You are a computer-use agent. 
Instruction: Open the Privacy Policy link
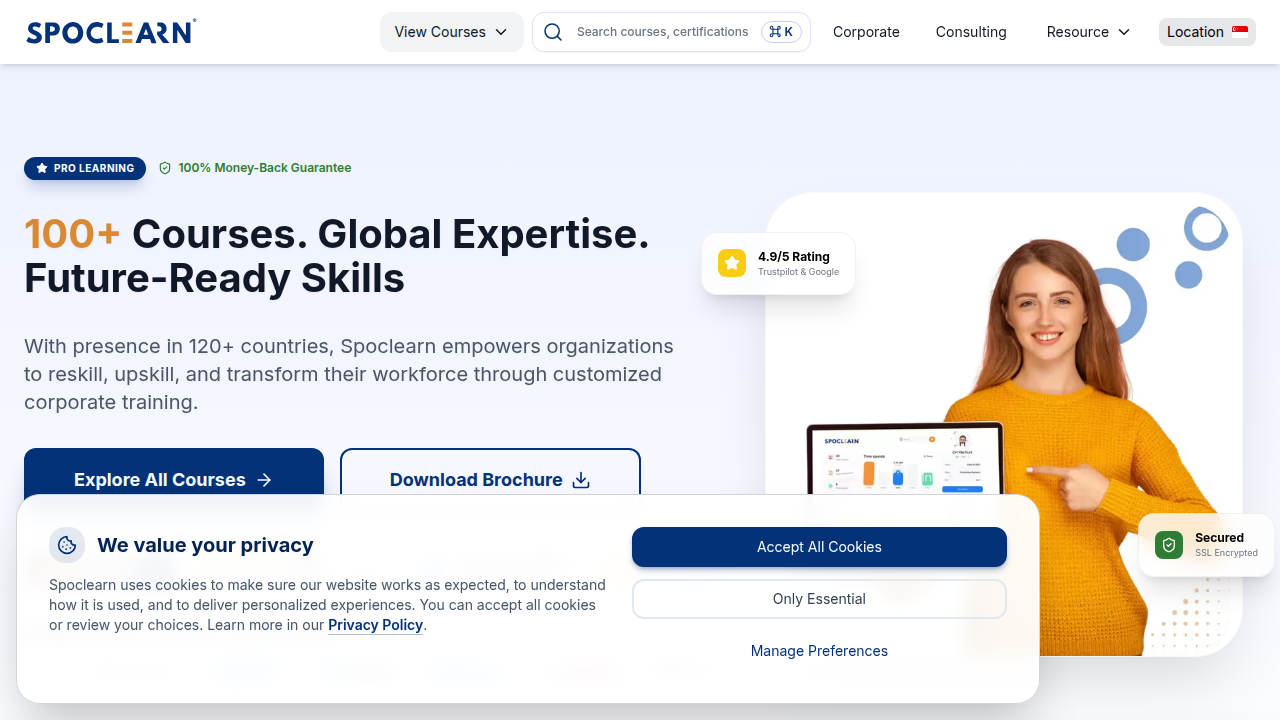(x=376, y=625)
